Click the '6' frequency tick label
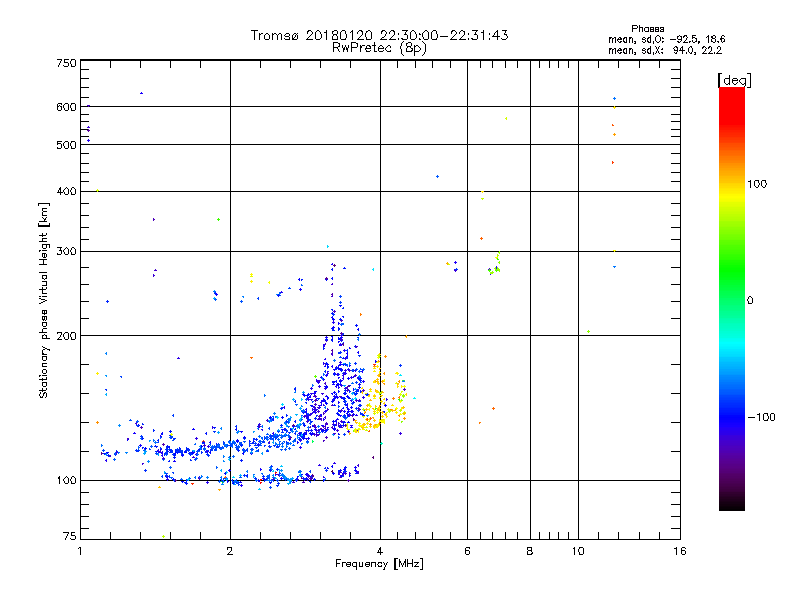 [x=467, y=551]
